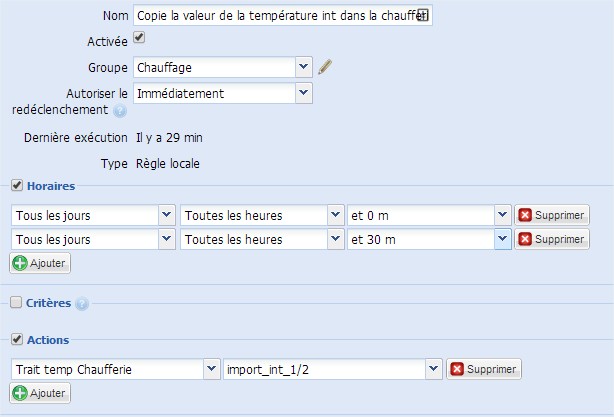This screenshot has height=417, width=614.
Task: Add a new action under Actions
Action: click(x=40, y=394)
